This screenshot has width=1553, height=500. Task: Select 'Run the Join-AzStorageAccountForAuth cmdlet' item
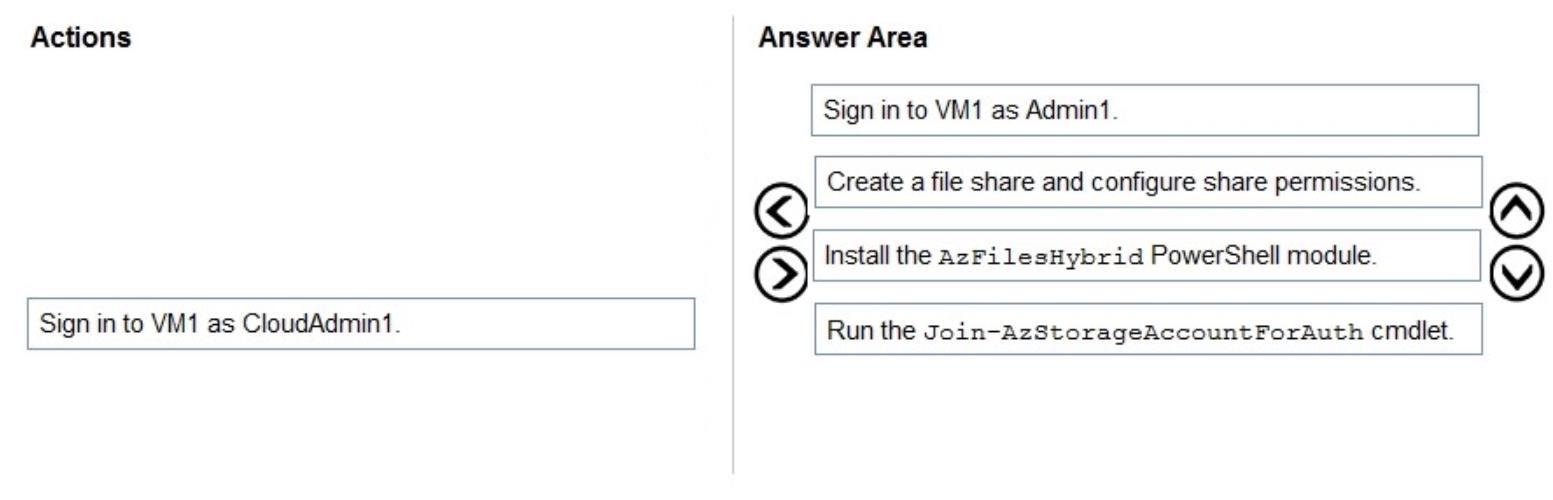click(1148, 329)
